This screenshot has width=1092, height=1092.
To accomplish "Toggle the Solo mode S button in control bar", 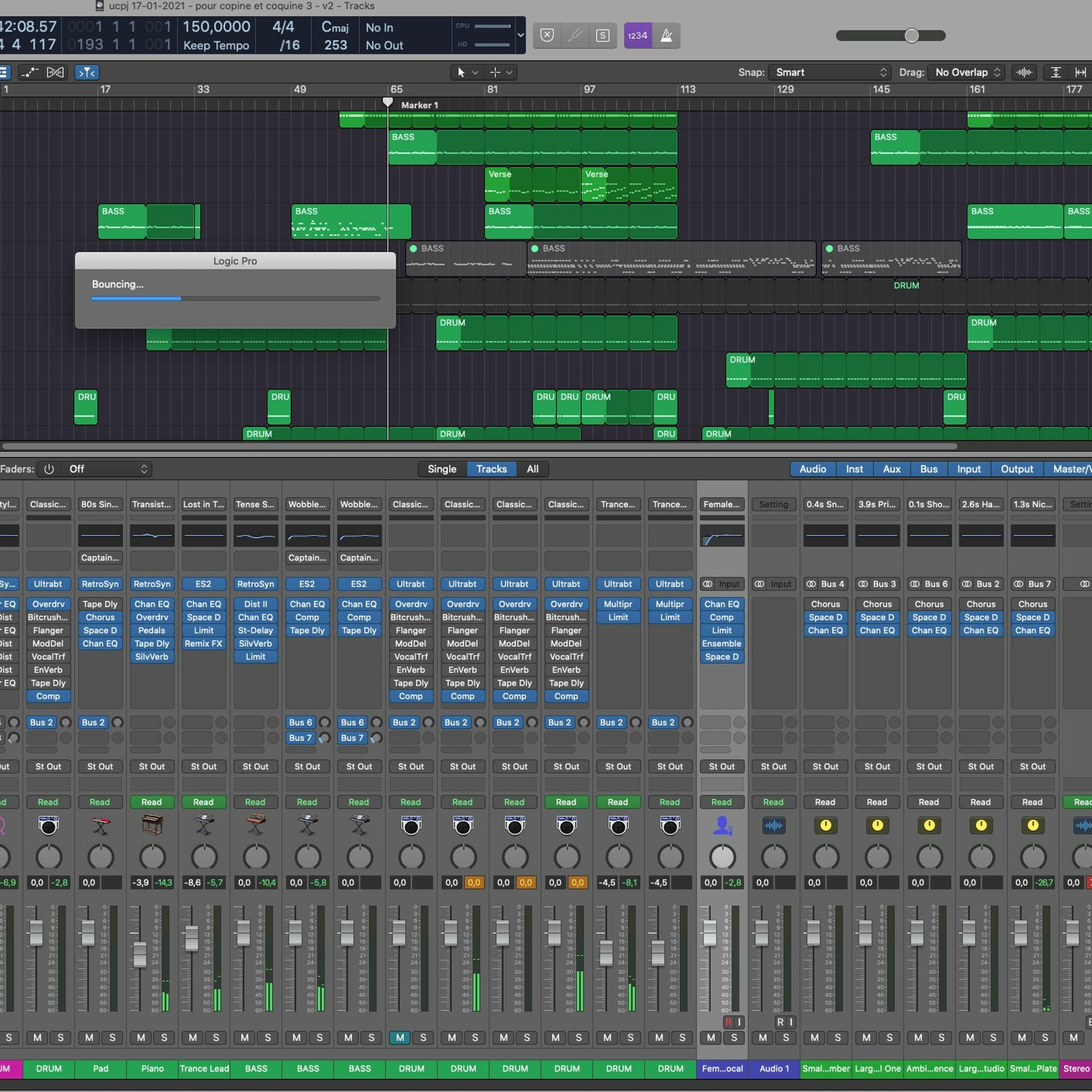I will (x=602, y=36).
